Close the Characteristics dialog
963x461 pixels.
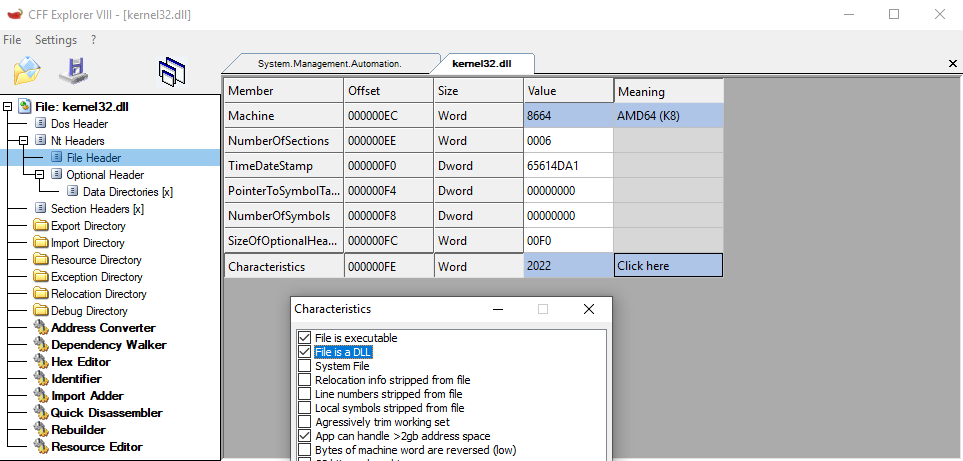pyautogui.click(x=588, y=309)
